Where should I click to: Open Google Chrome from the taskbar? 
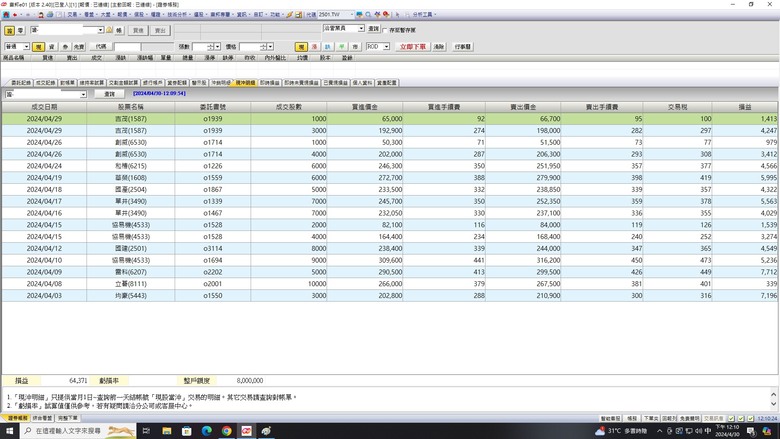tap(226, 431)
